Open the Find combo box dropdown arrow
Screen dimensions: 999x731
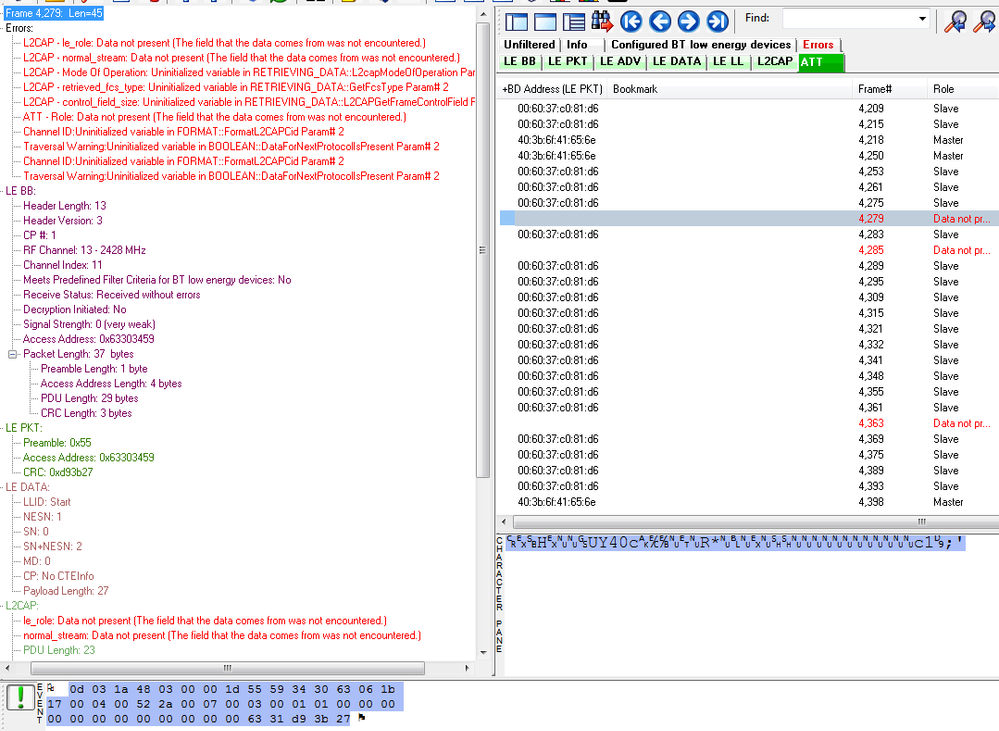click(922, 18)
